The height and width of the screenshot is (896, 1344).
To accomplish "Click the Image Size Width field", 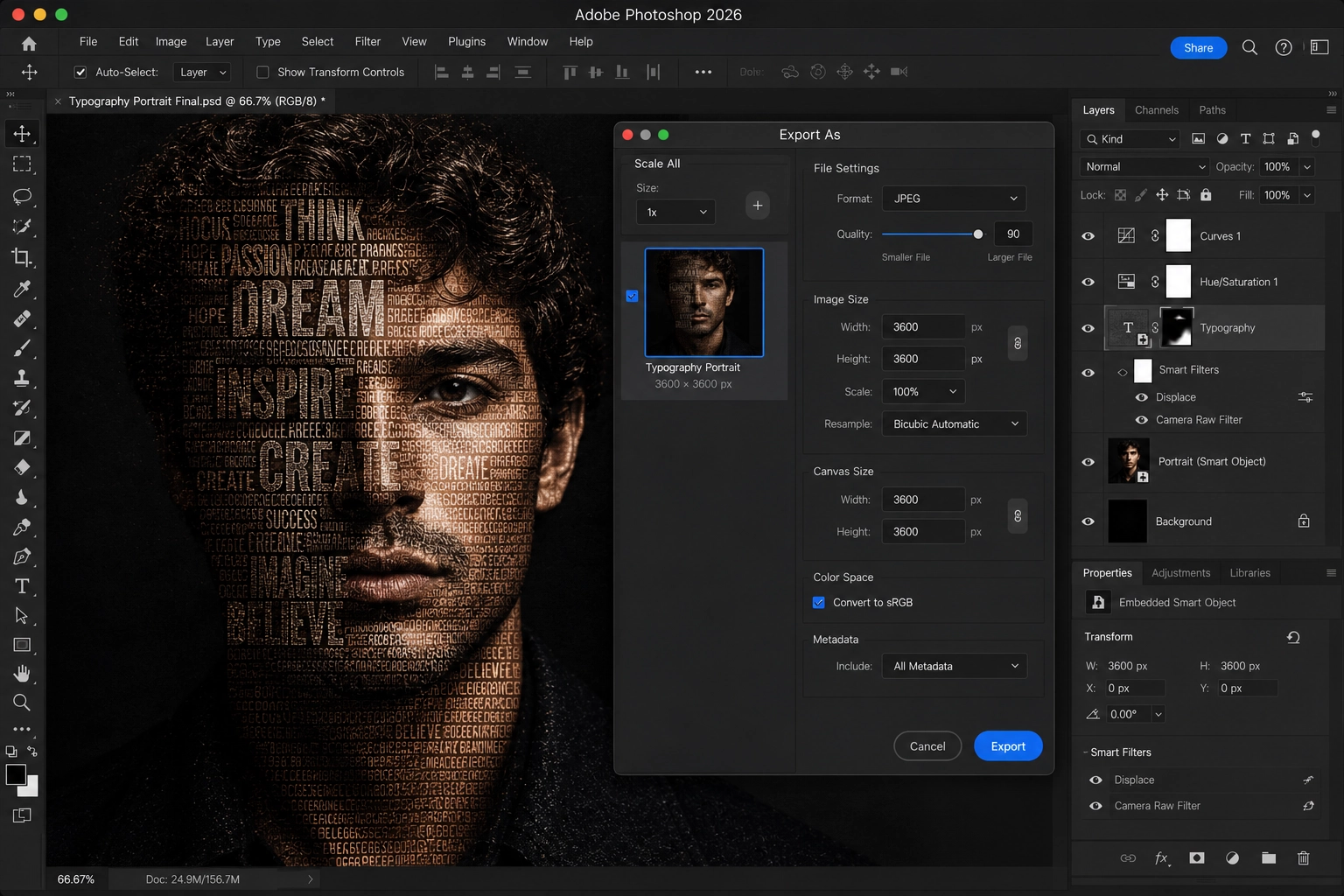I will coord(923,327).
